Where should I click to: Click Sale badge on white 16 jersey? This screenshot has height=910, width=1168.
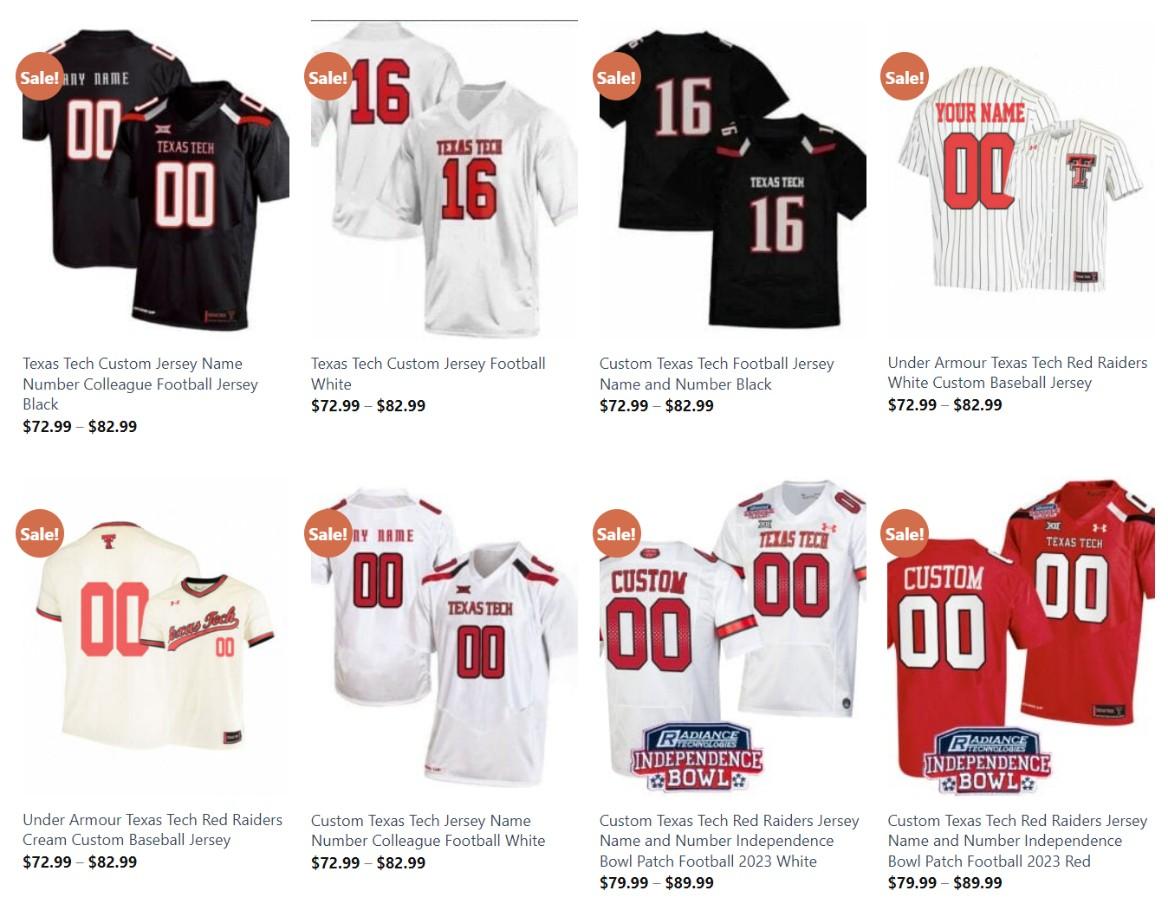328,77
